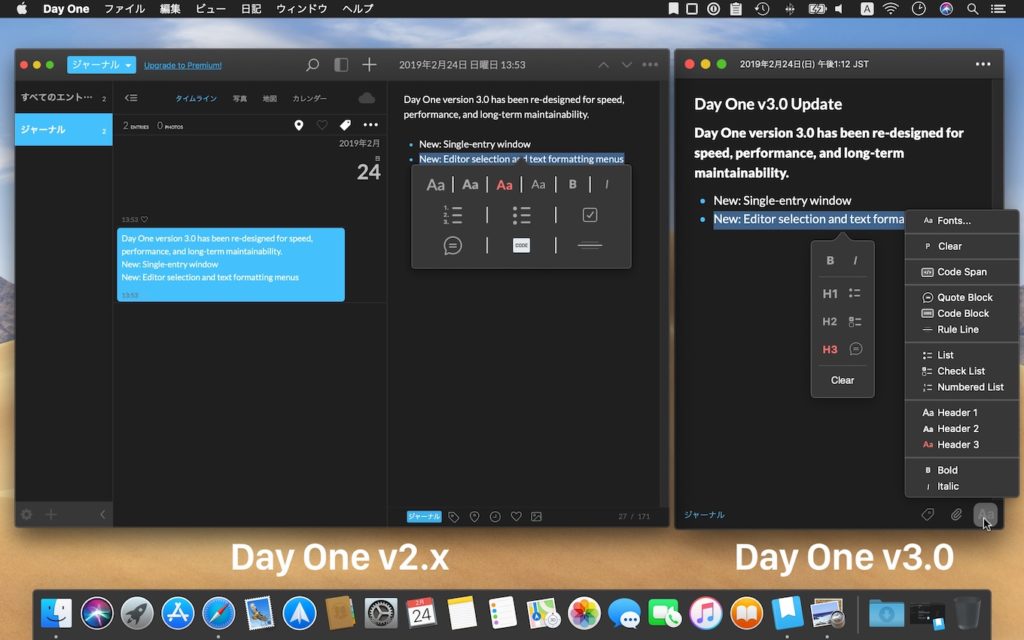The image size is (1024, 640).
Task: Click Clear in v3 formatting popup
Action: 842,380
